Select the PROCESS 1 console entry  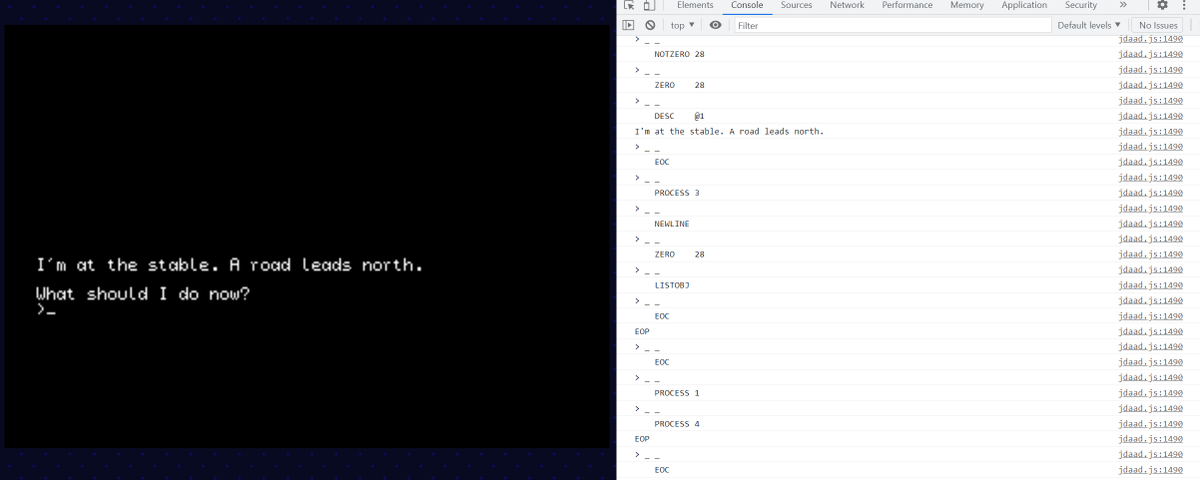click(x=677, y=393)
